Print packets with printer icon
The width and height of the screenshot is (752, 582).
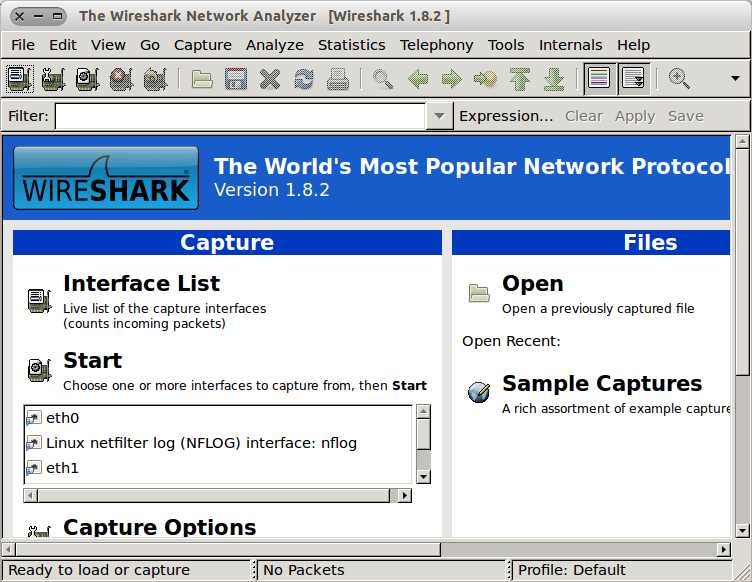[338, 79]
